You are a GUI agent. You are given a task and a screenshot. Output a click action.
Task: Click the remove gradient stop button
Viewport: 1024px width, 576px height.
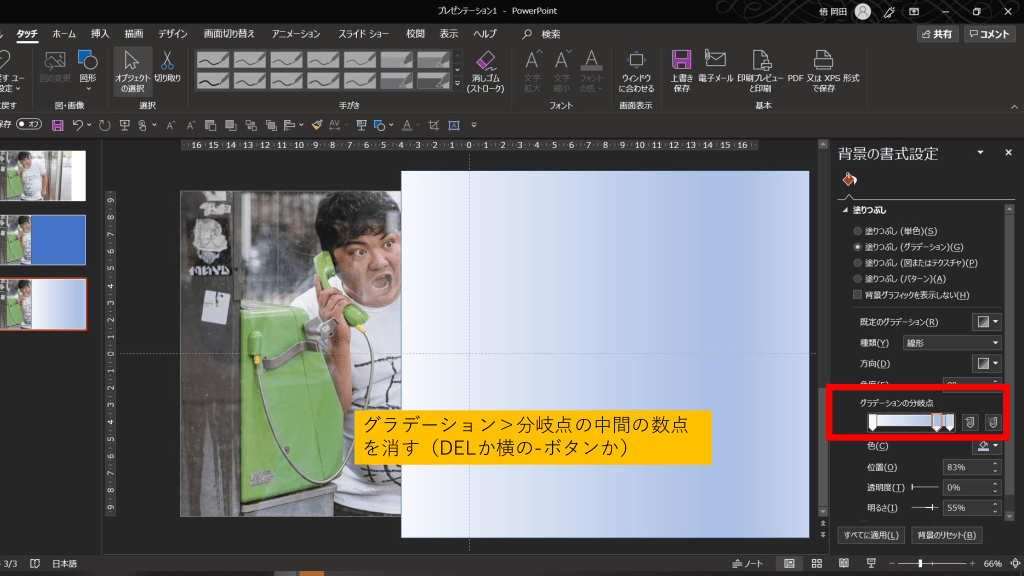[x=993, y=423]
